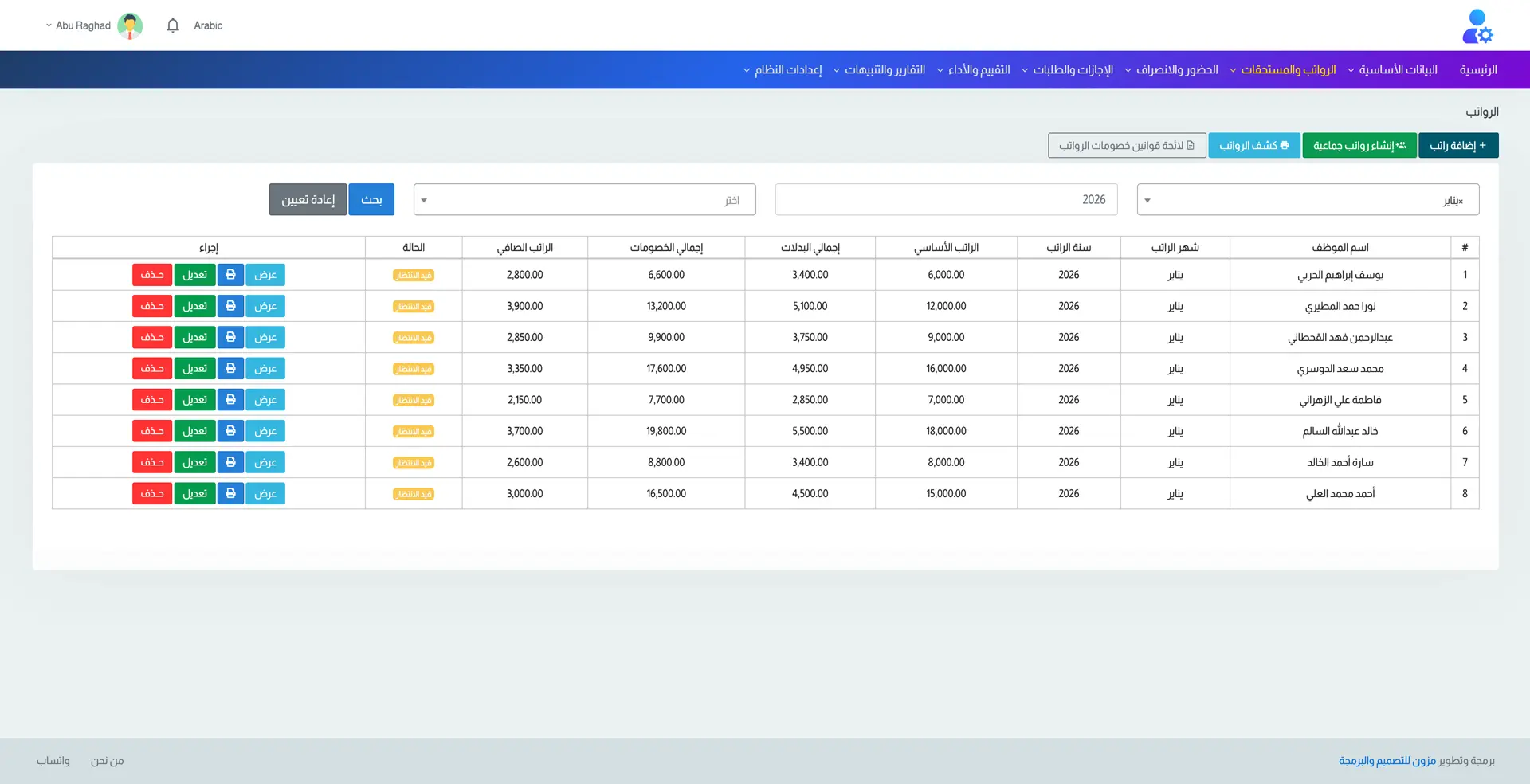This screenshot has width=1530, height=784.
Task: Delete salary row for خالد عبدالله السالم
Action: click(152, 431)
